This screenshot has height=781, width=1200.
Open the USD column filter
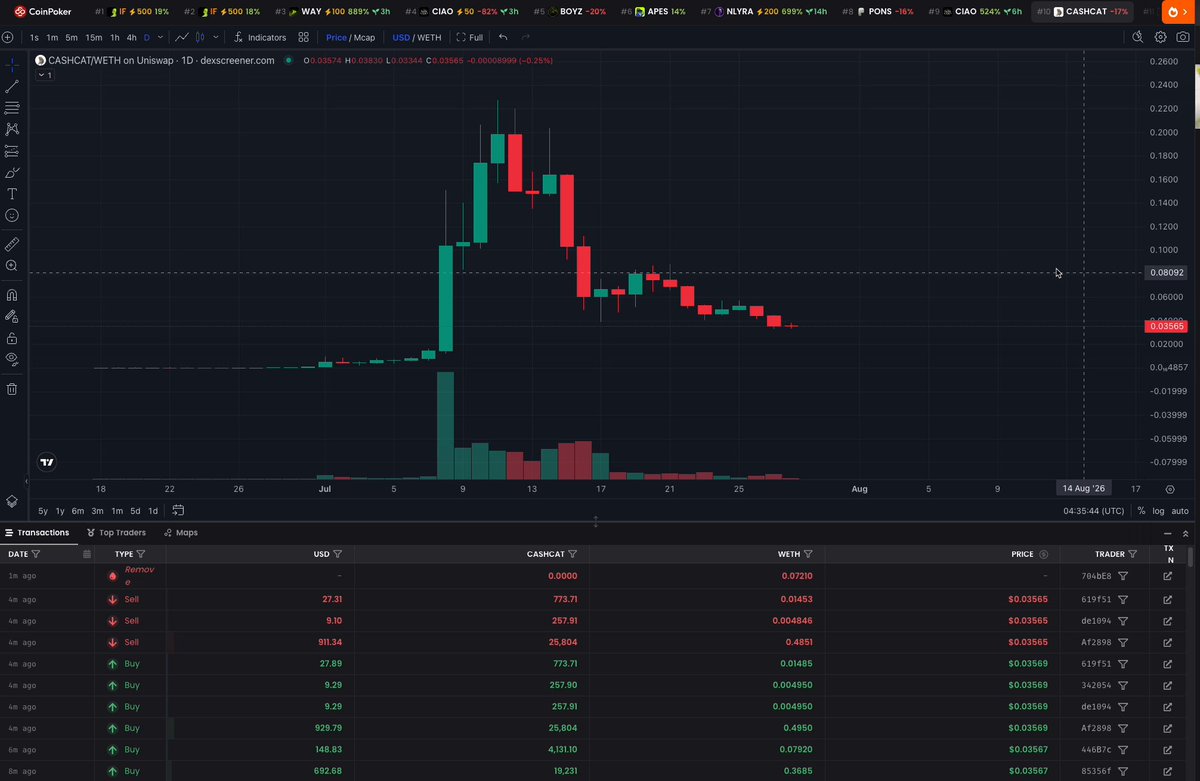[337, 554]
